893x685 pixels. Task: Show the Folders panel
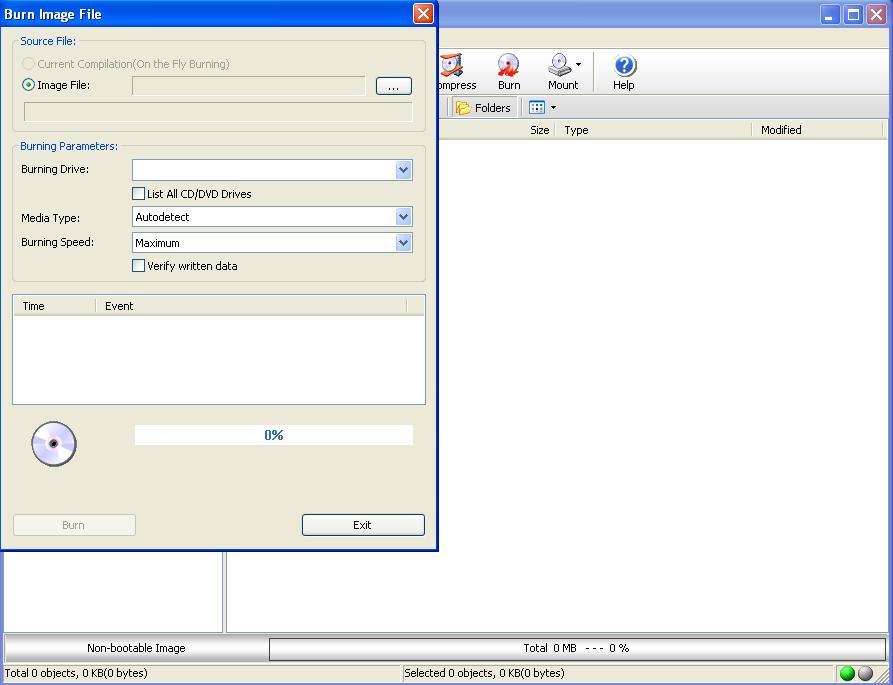(484, 107)
